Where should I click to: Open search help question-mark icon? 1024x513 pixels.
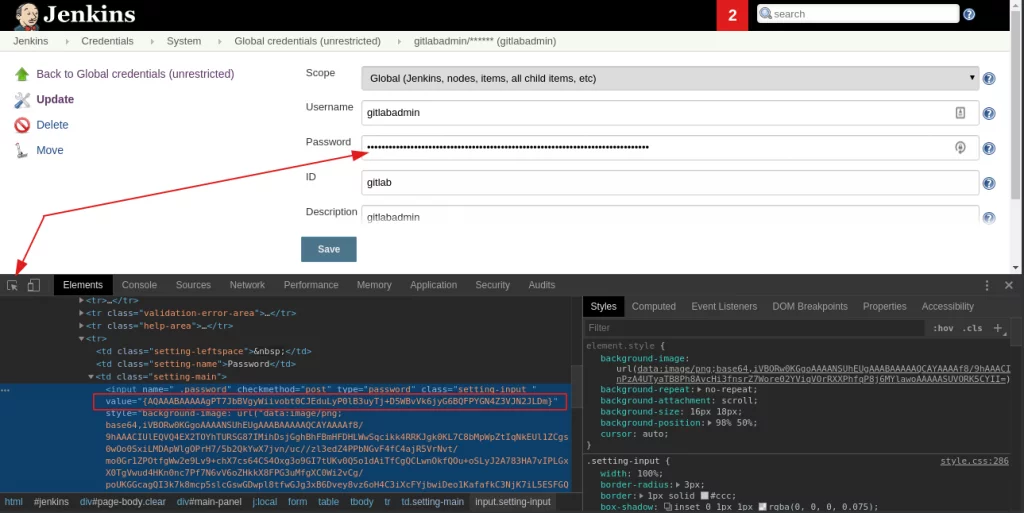point(969,14)
